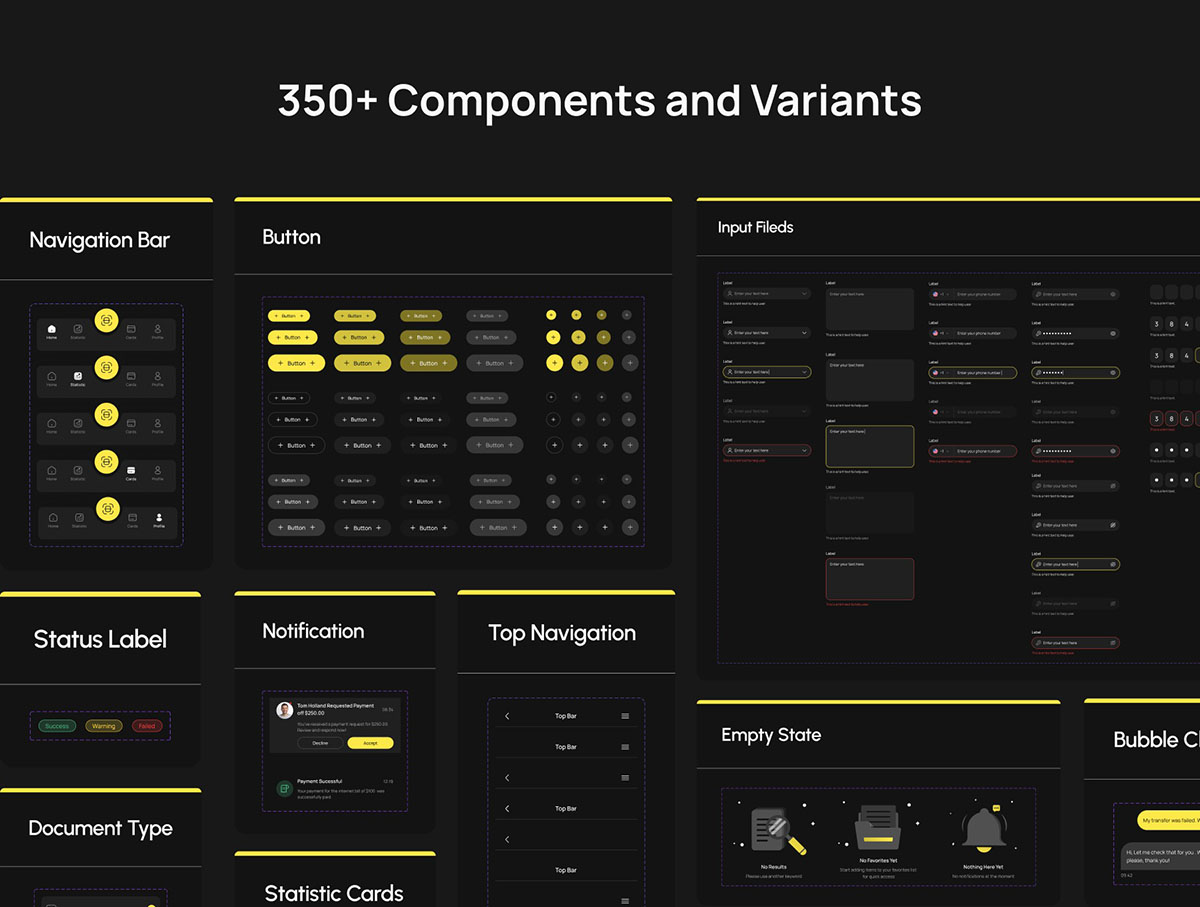Image resolution: width=1200 pixels, height=907 pixels.
Task: Click the green Payment Successful icon
Action: click(x=284, y=789)
